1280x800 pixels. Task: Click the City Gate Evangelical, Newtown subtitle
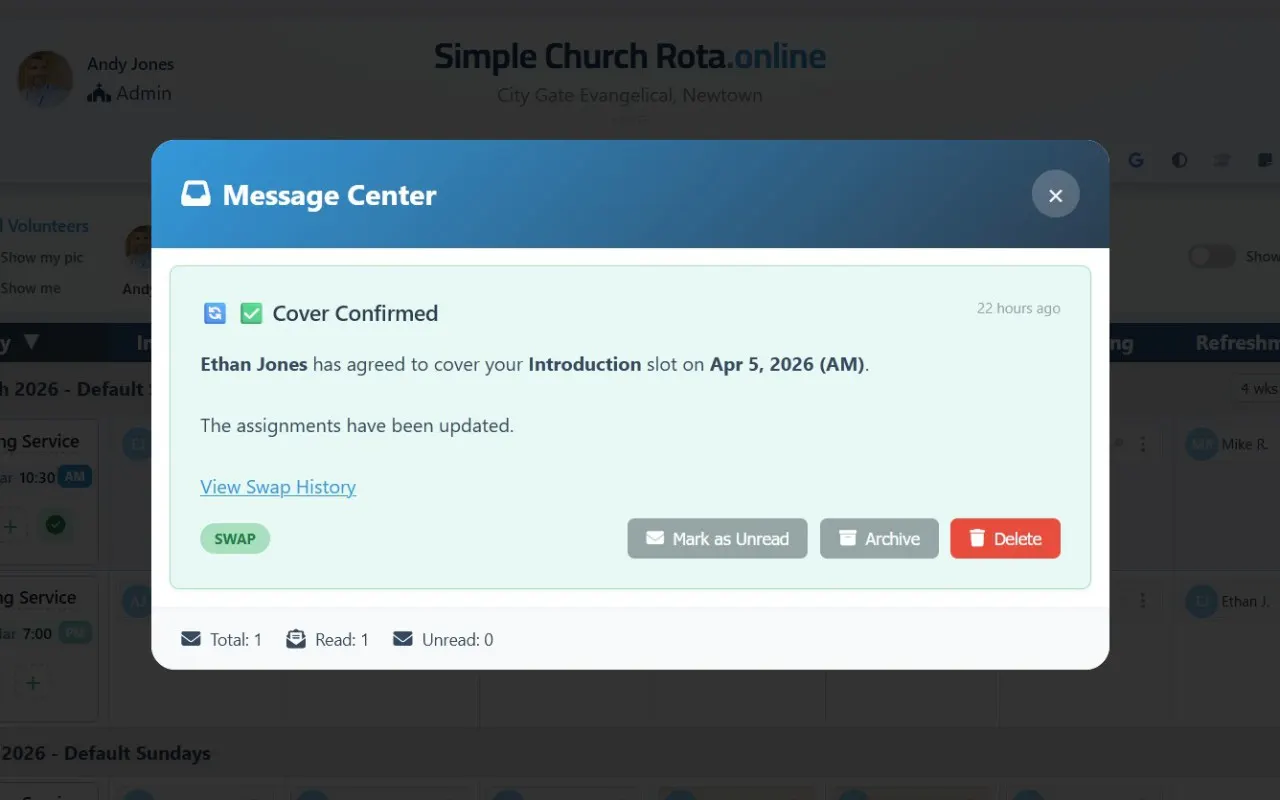click(x=630, y=96)
